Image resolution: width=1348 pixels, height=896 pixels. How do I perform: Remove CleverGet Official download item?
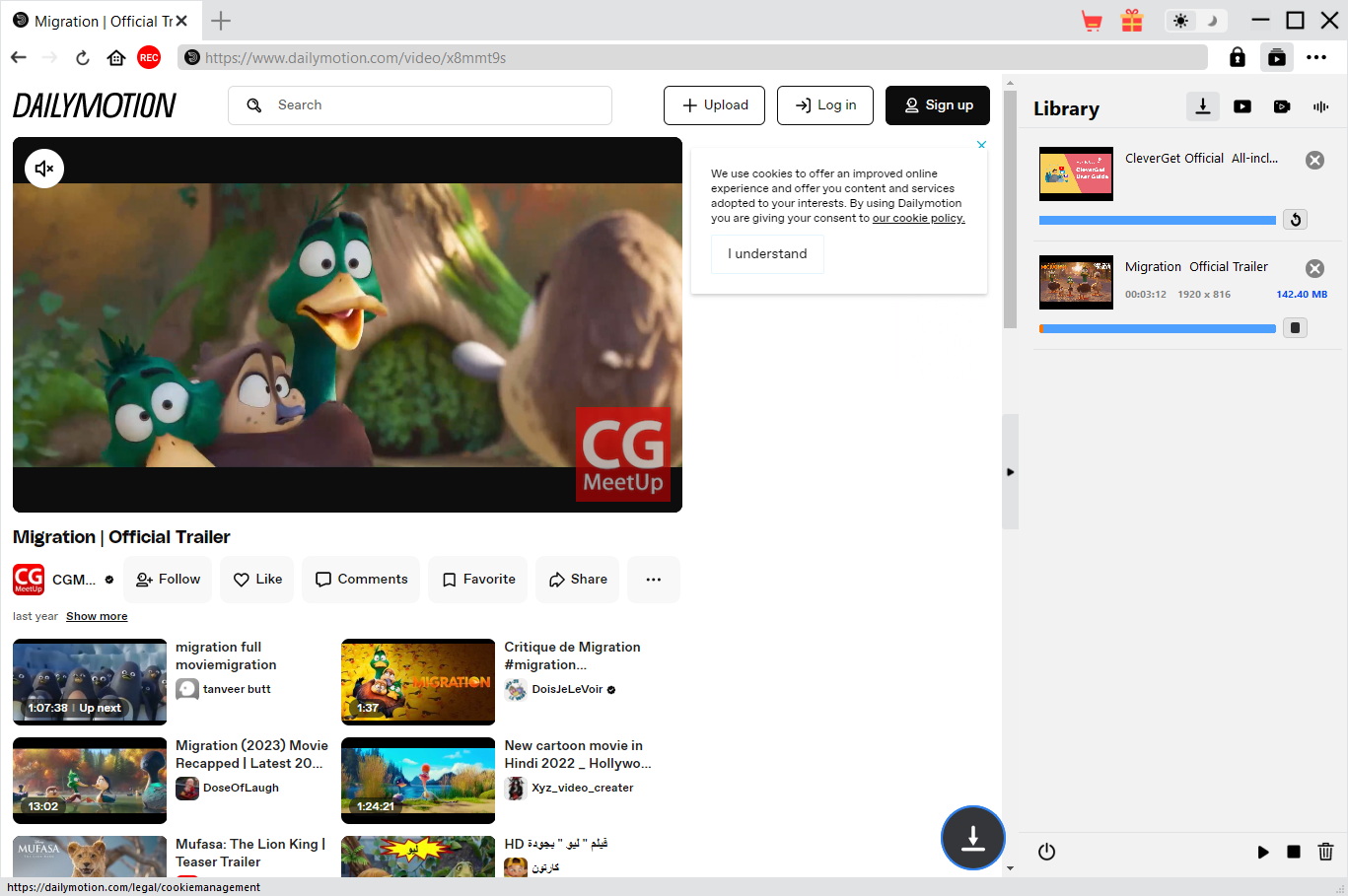pyautogui.click(x=1315, y=161)
